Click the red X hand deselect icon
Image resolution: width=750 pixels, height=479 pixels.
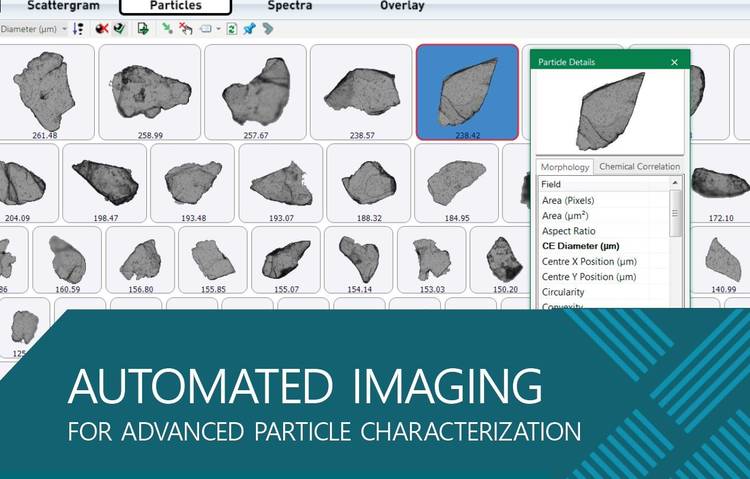(x=185, y=29)
